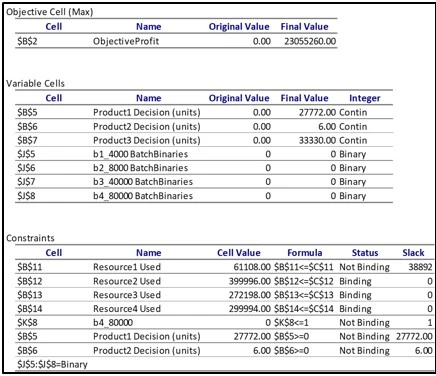This screenshot has height=376, width=436.
Task: Select Resource1 cell value 61108.00
Action: pyautogui.click(x=252, y=267)
